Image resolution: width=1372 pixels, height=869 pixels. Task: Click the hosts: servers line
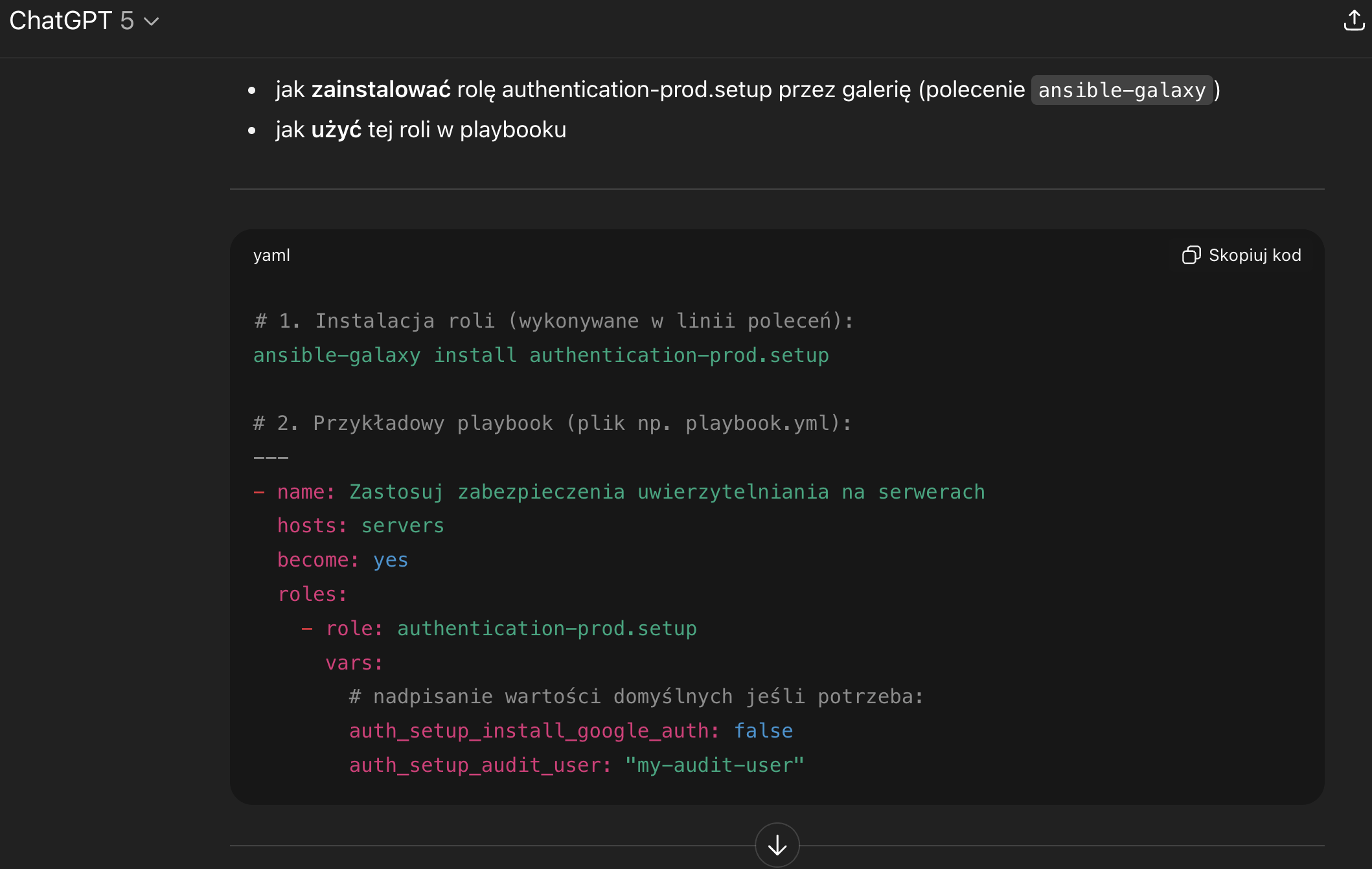coord(361,525)
